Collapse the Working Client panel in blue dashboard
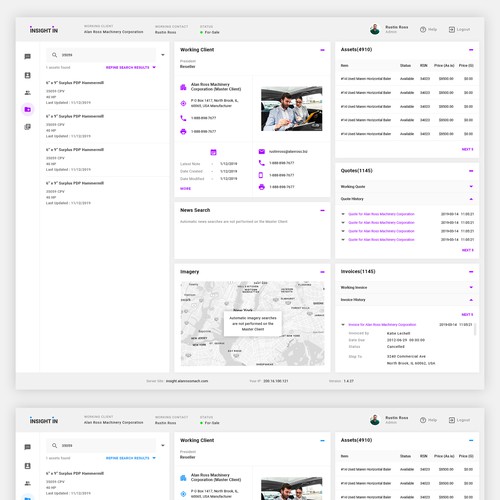 pyautogui.click(x=322, y=441)
